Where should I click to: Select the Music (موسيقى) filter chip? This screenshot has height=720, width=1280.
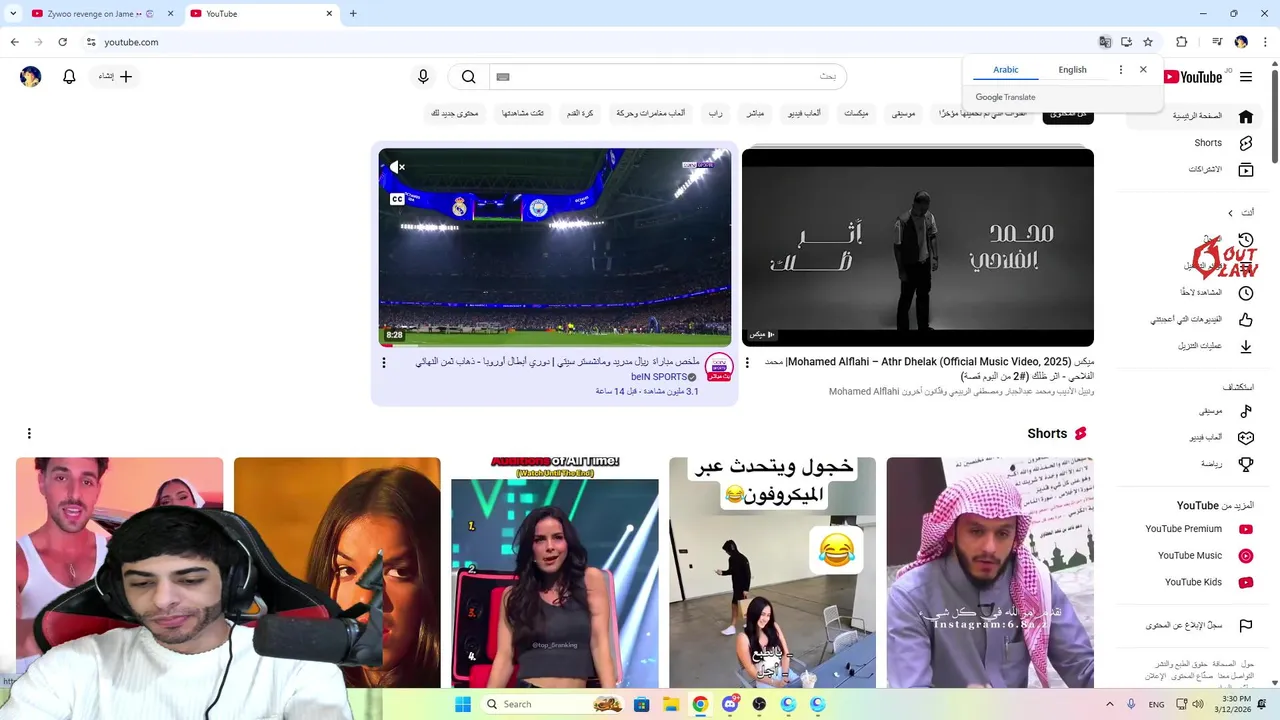[x=903, y=114]
